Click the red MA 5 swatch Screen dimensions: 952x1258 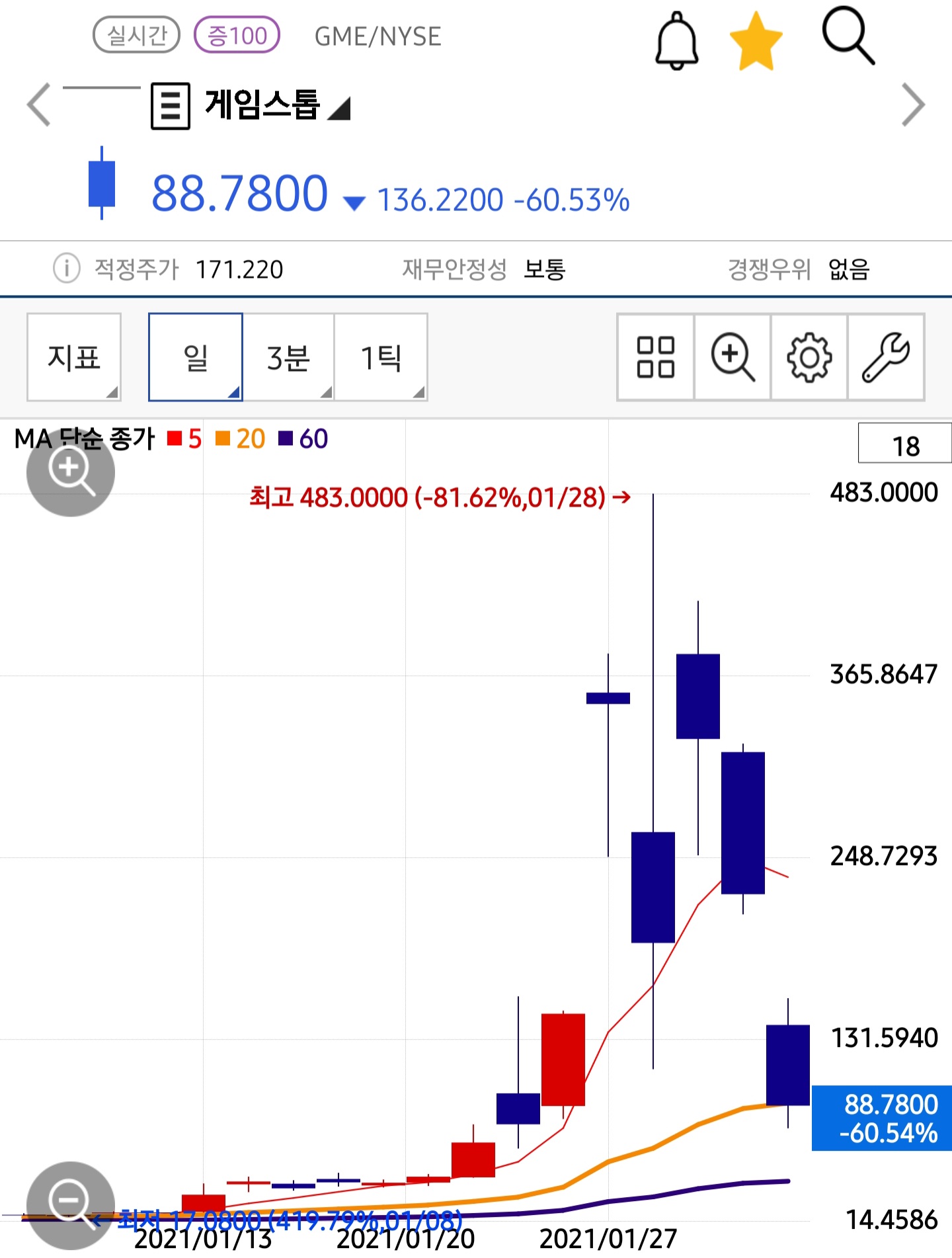[175, 439]
